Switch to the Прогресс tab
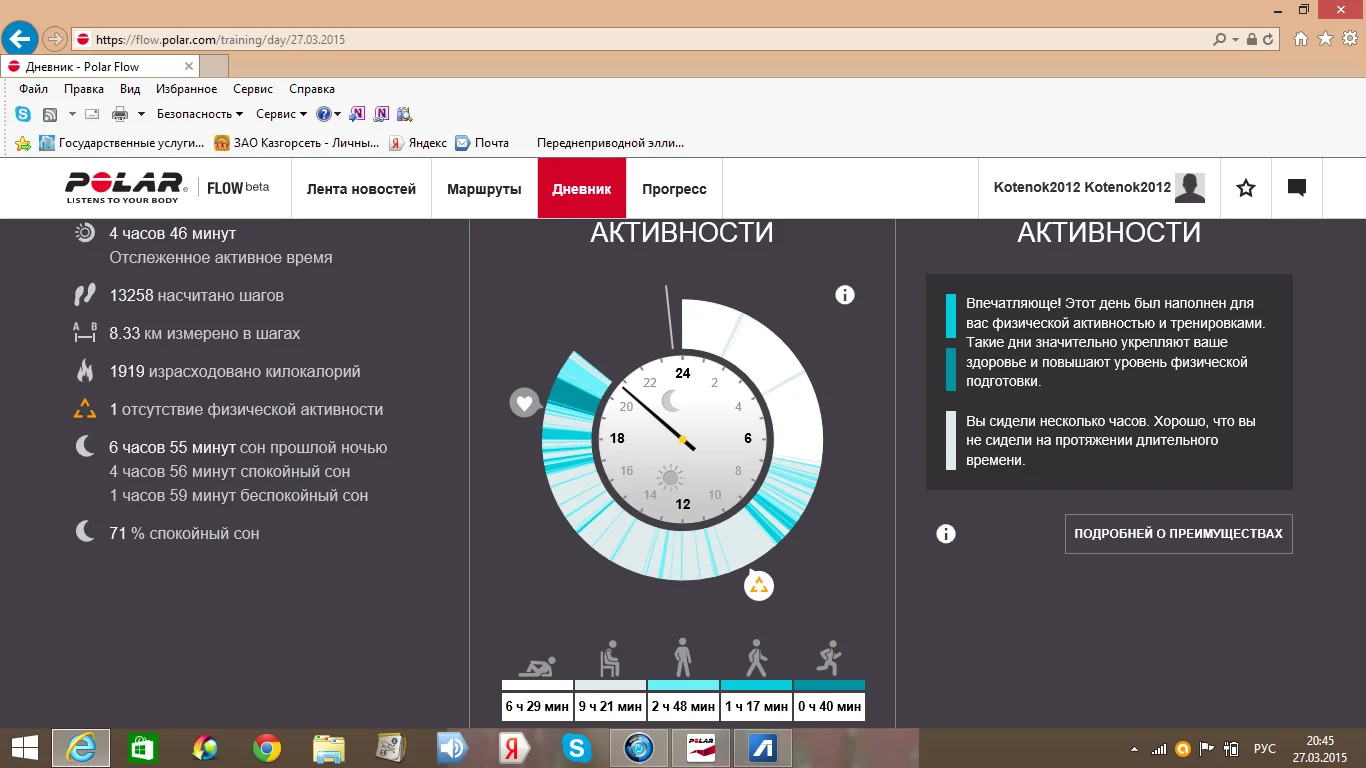 [674, 189]
